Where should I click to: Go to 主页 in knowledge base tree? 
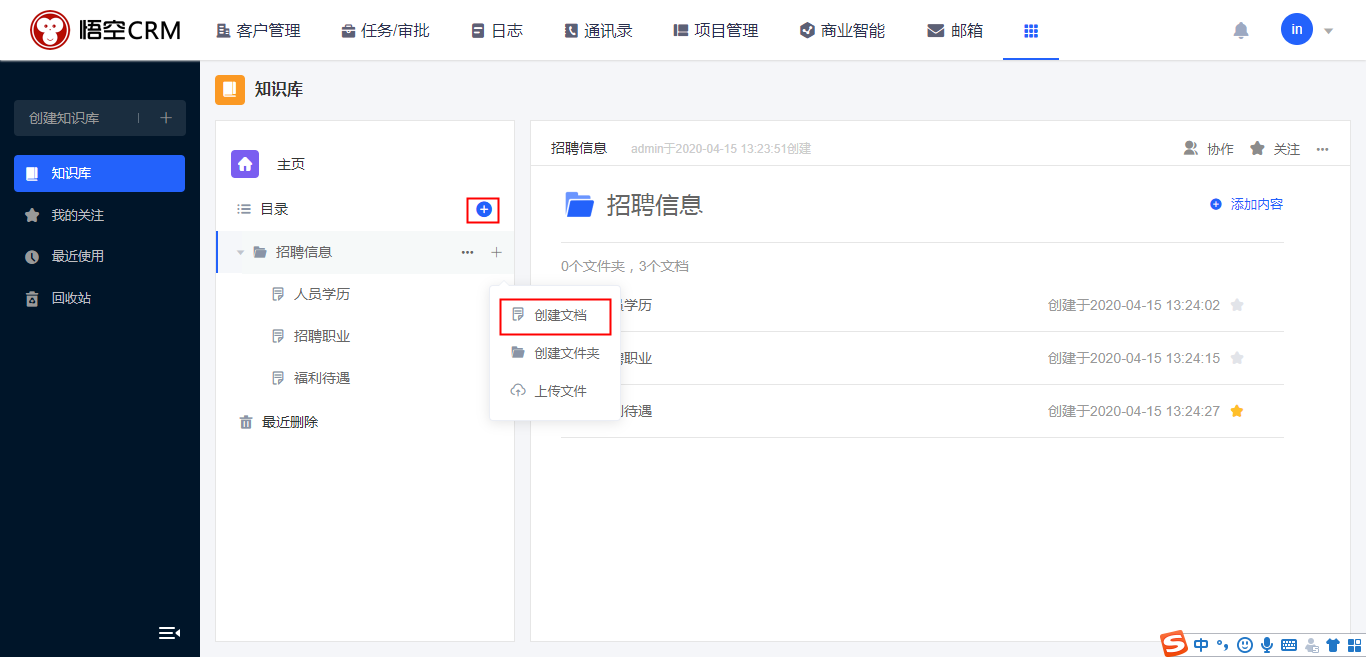coord(291,165)
